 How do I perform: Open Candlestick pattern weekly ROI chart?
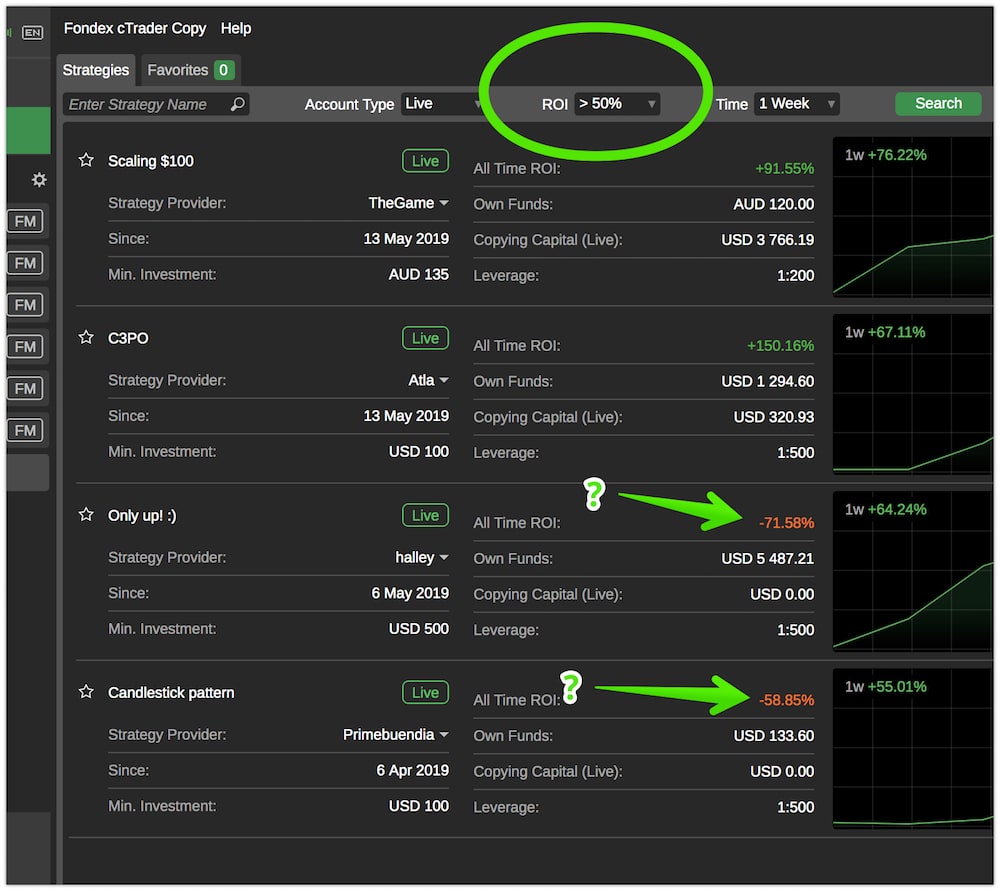pos(913,749)
